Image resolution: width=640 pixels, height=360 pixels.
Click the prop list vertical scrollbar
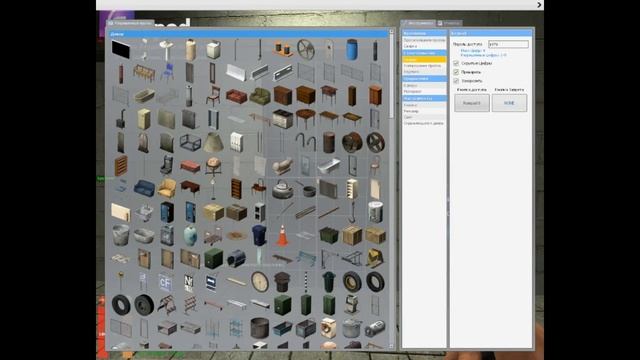click(x=391, y=76)
